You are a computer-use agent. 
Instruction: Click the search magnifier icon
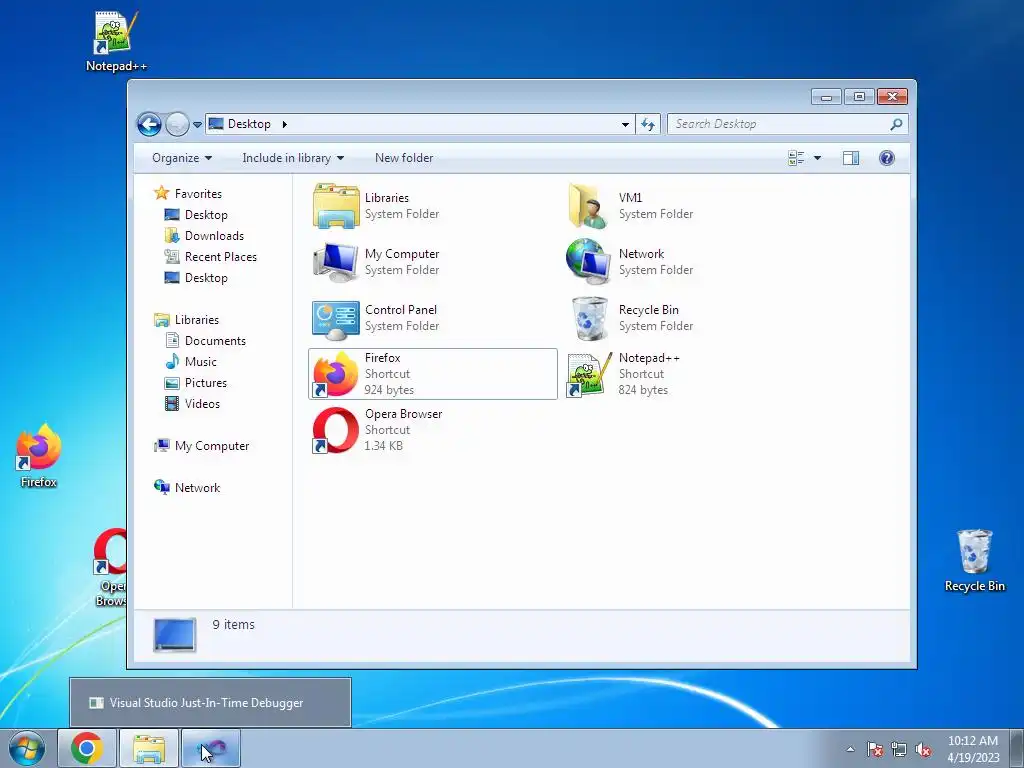click(x=897, y=124)
